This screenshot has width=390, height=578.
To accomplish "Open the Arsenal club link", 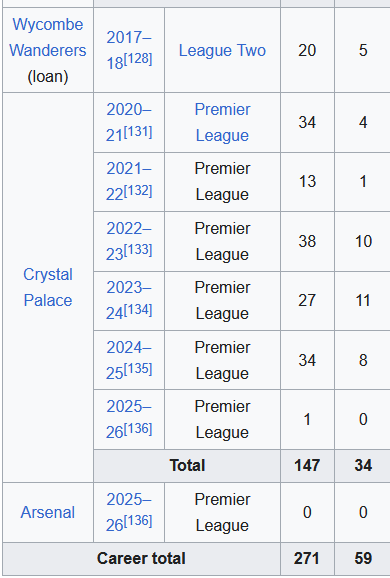I will [x=48, y=512].
